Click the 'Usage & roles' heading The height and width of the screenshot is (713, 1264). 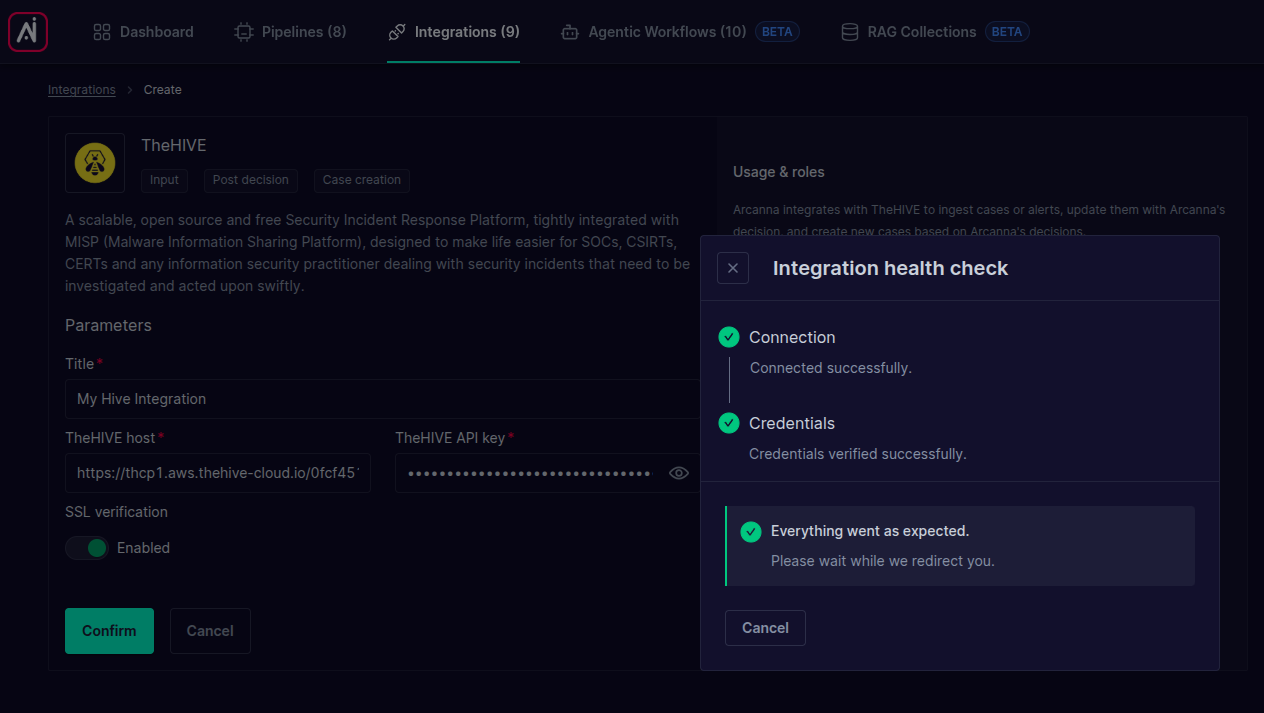[779, 172]
